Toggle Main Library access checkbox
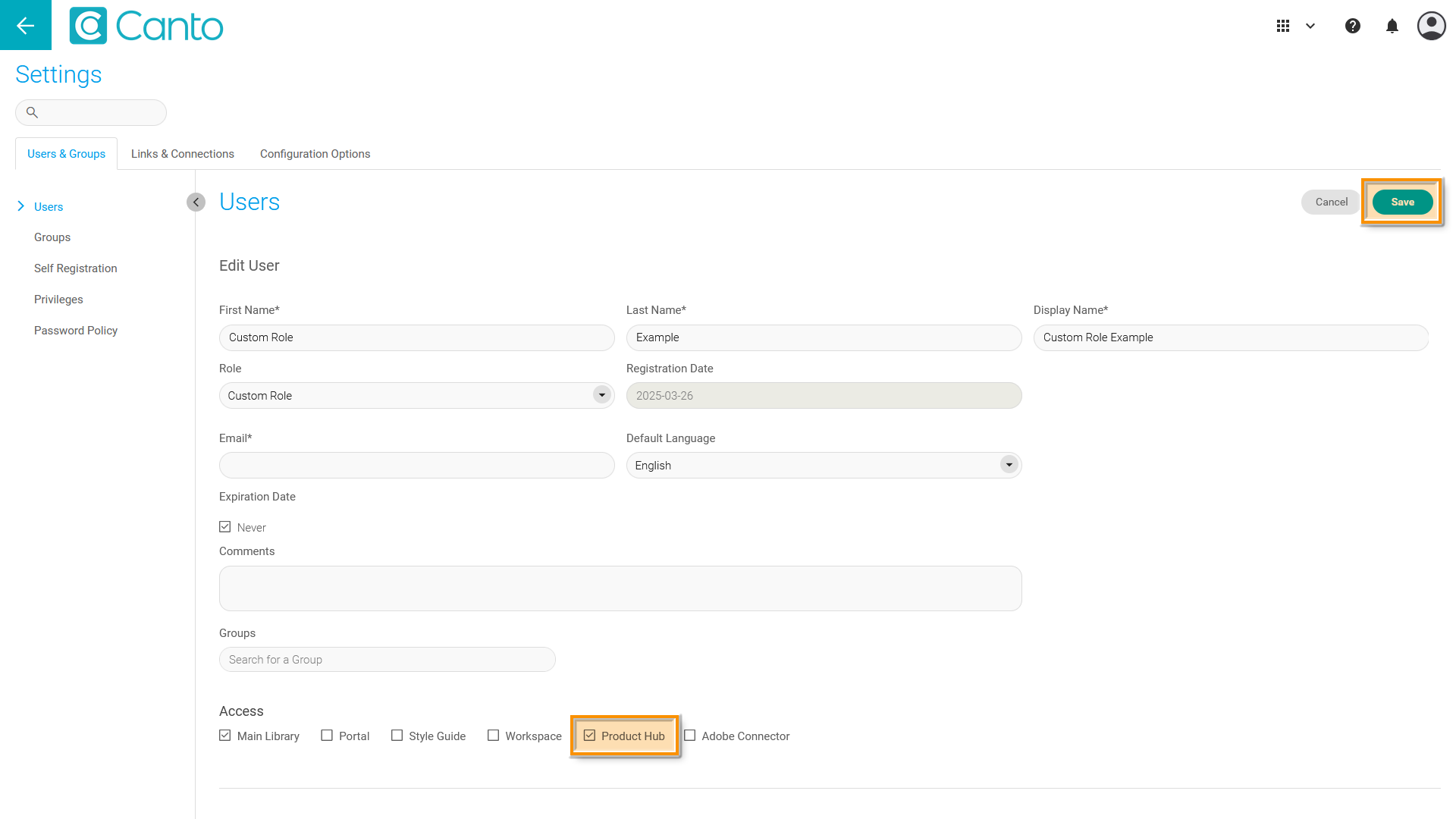 coord(225,736)
